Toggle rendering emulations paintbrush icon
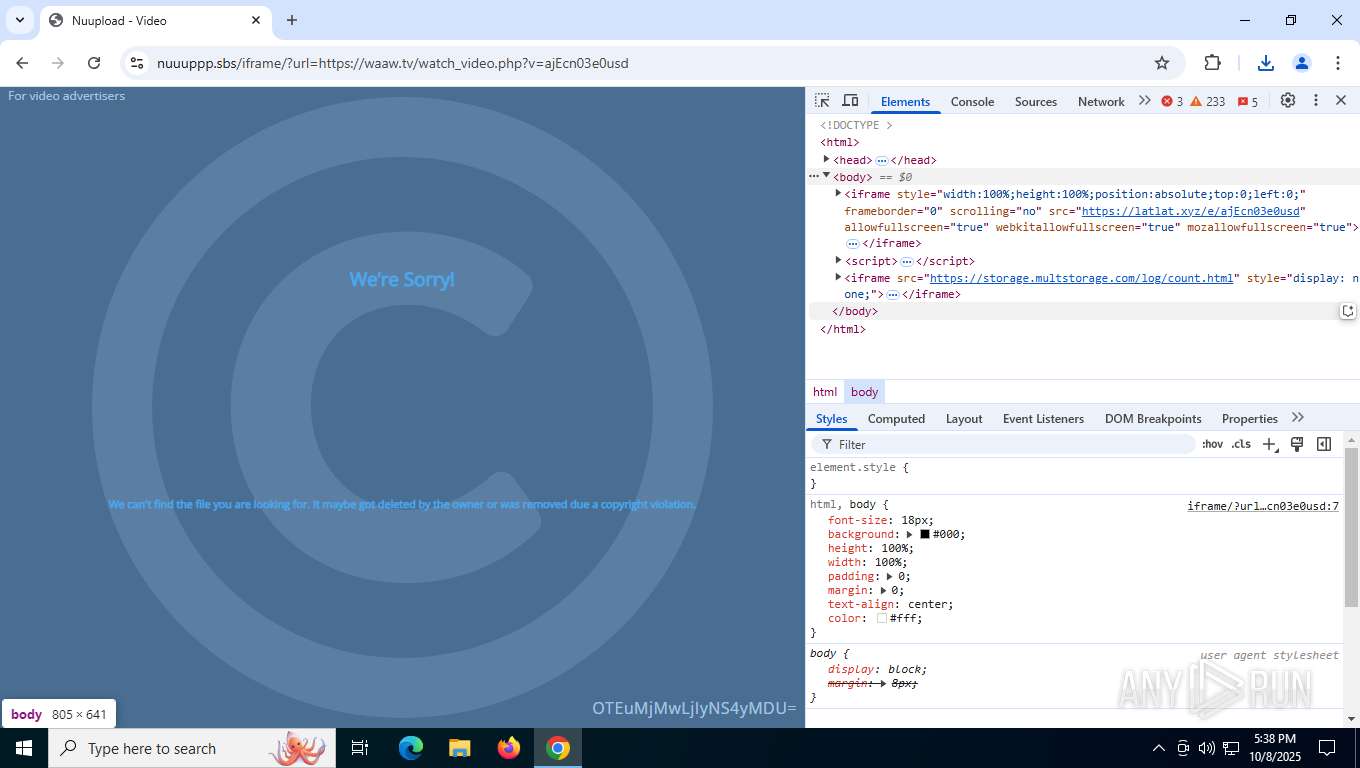1360x768 pixels. point(1297,444)
